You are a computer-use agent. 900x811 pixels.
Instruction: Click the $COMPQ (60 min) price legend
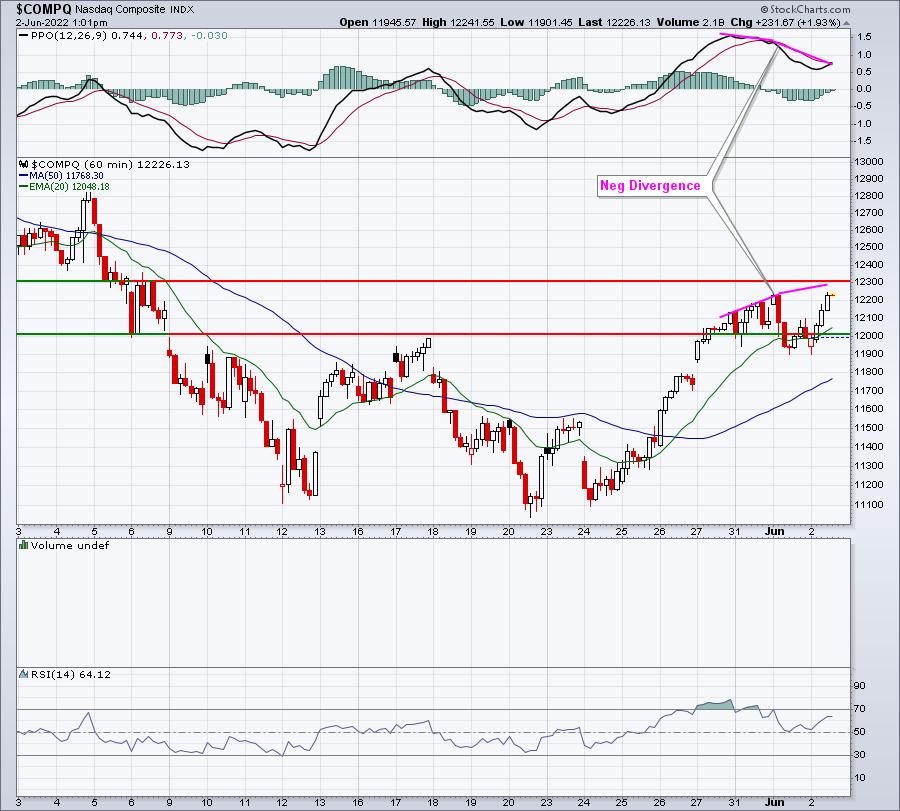coord(77,164)
